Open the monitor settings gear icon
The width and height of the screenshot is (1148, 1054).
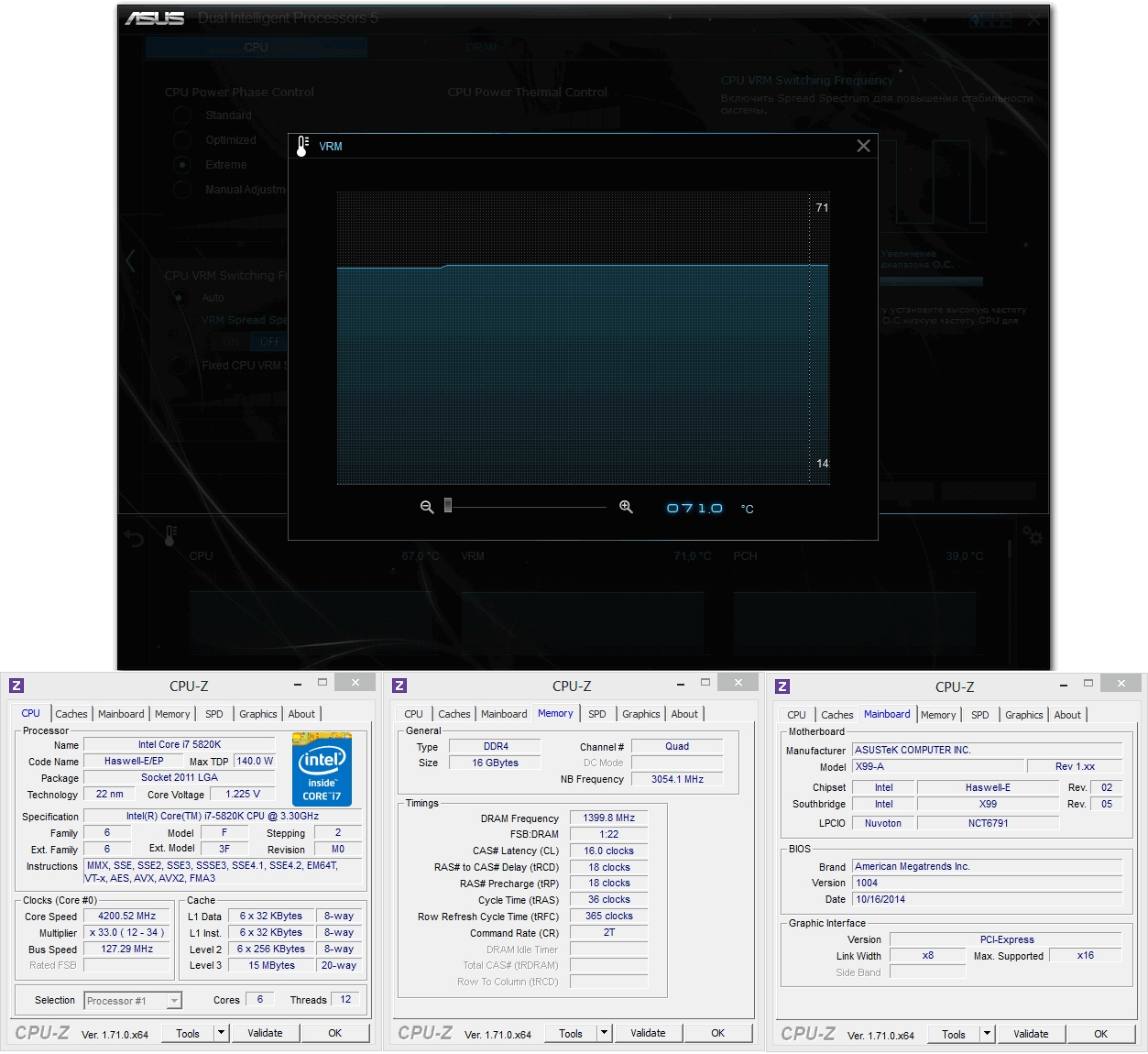(x=1033, y=536)
